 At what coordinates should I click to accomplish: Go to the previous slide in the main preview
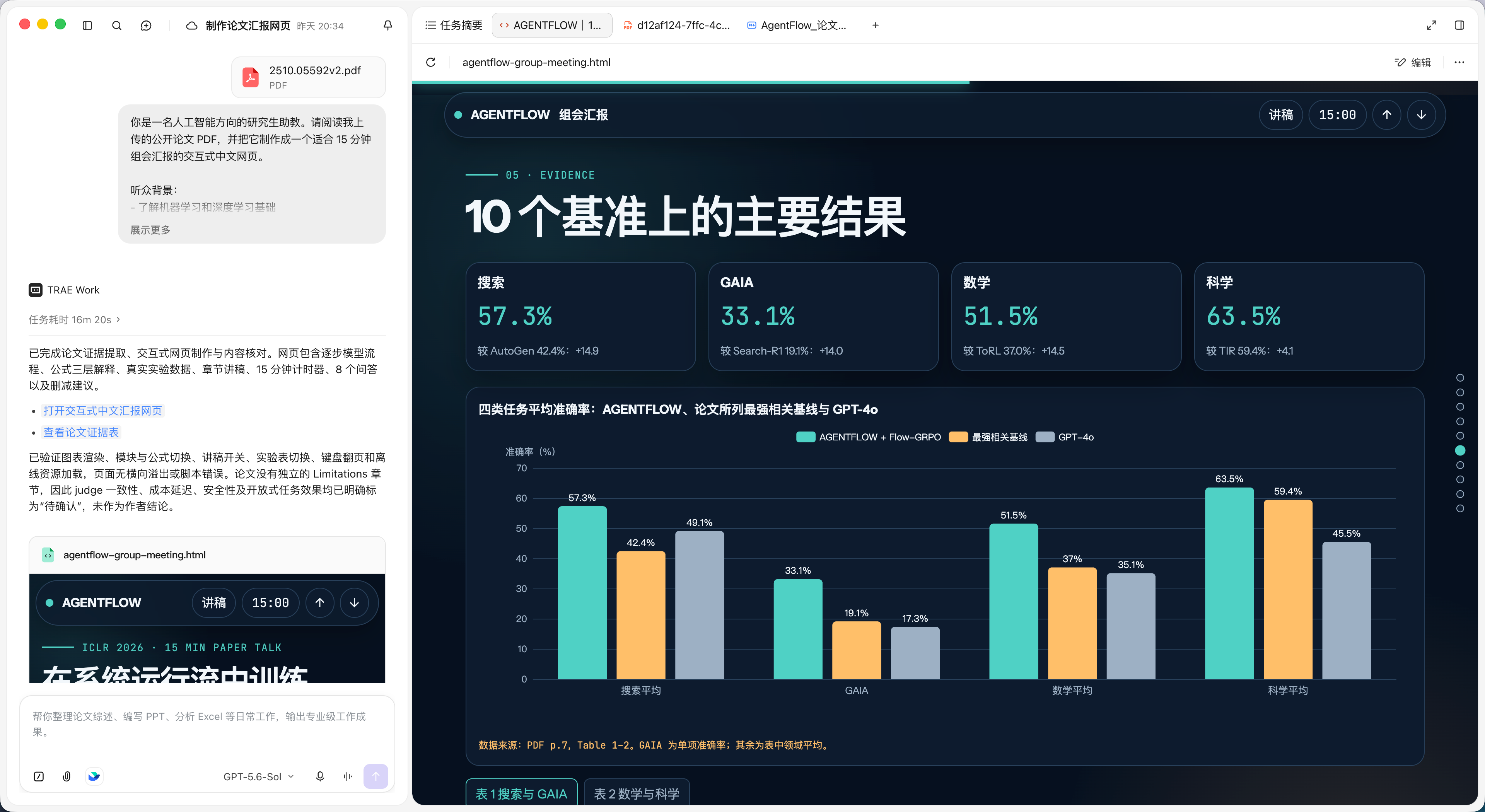1386,115
